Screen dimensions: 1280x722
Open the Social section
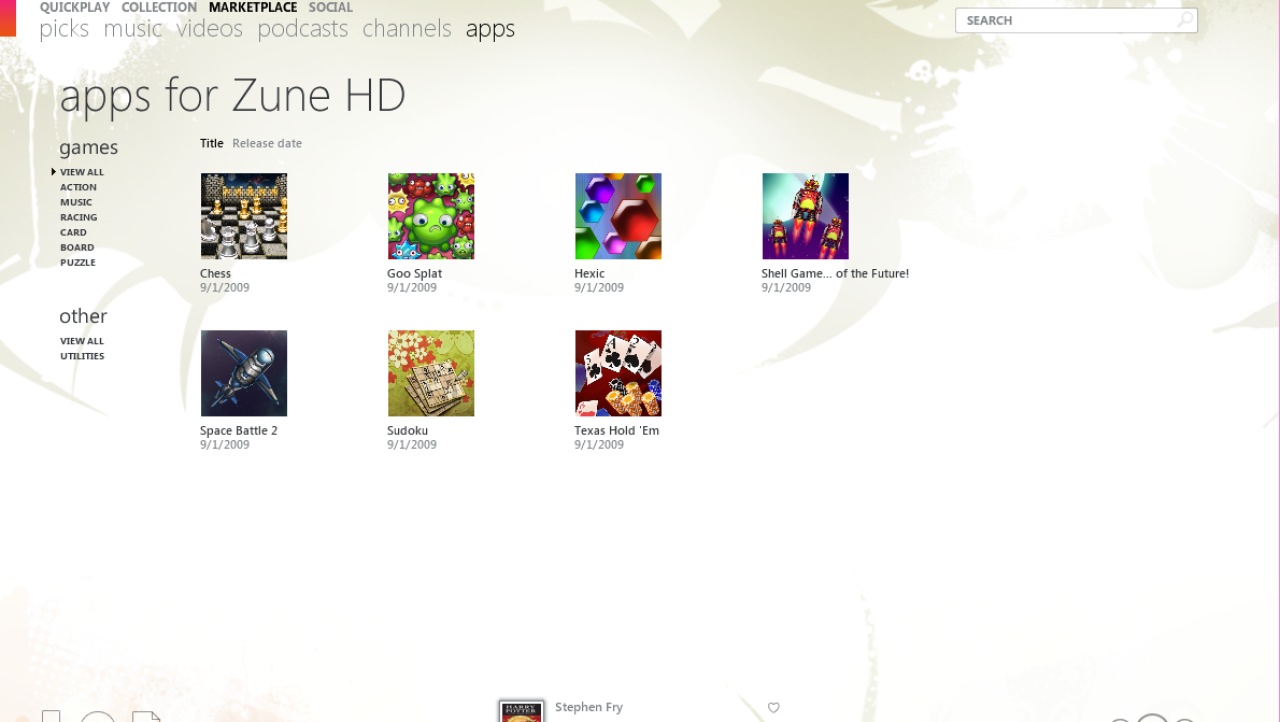tap(330, 7)
